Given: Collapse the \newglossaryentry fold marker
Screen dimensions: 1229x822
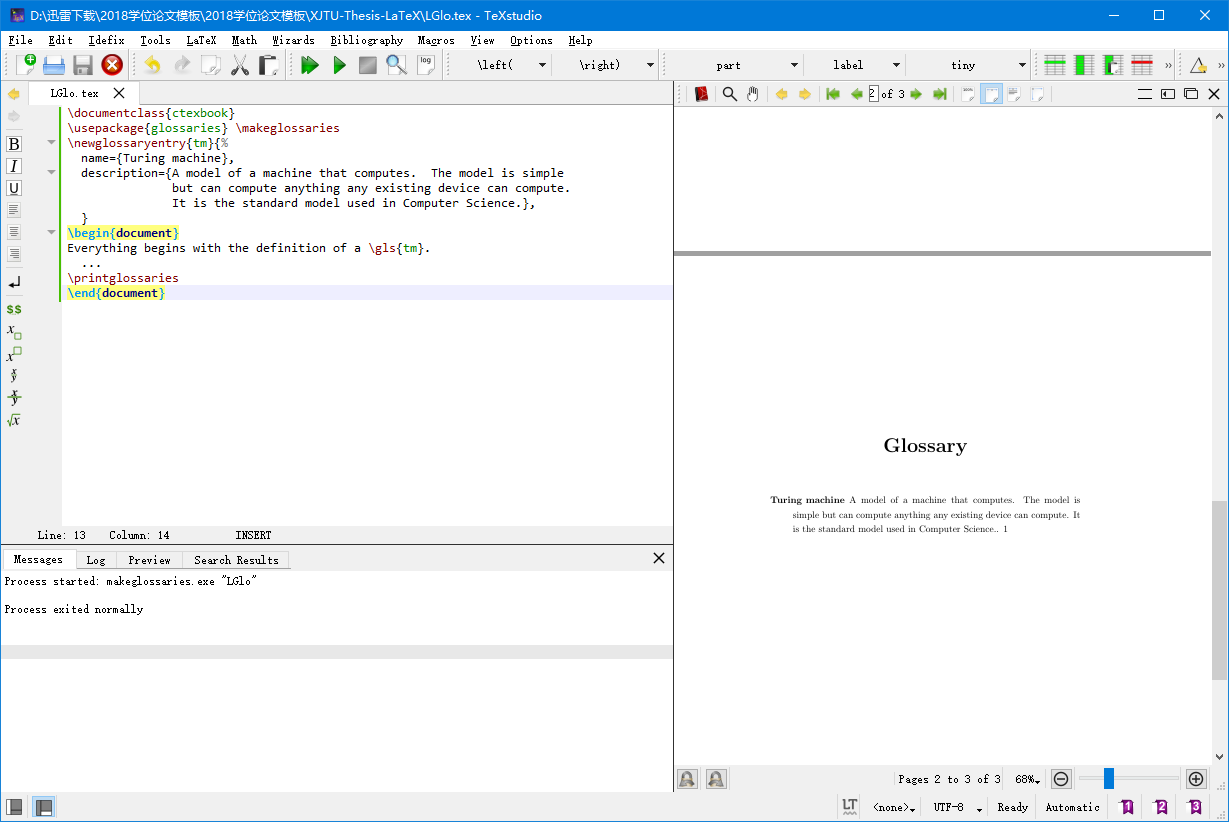Looking at the screenshot, I should pyautogui.click(x=51, y=143).
